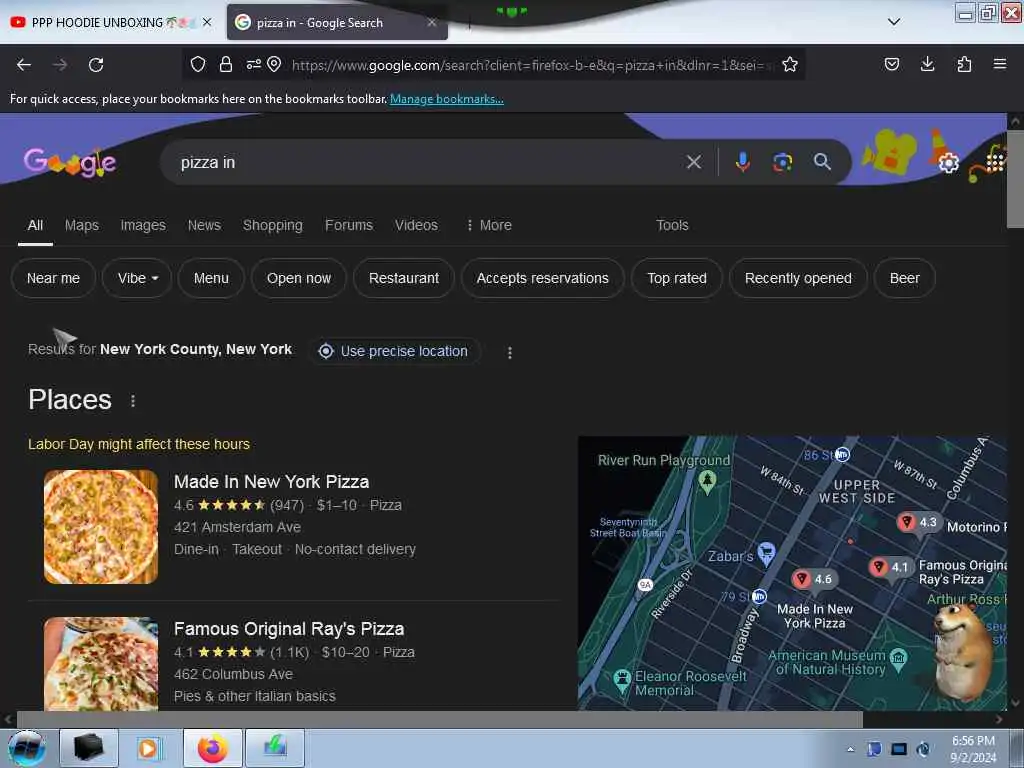1024x768 pixels.
Task: Switch to the News search tab
Action: point(204,225)
